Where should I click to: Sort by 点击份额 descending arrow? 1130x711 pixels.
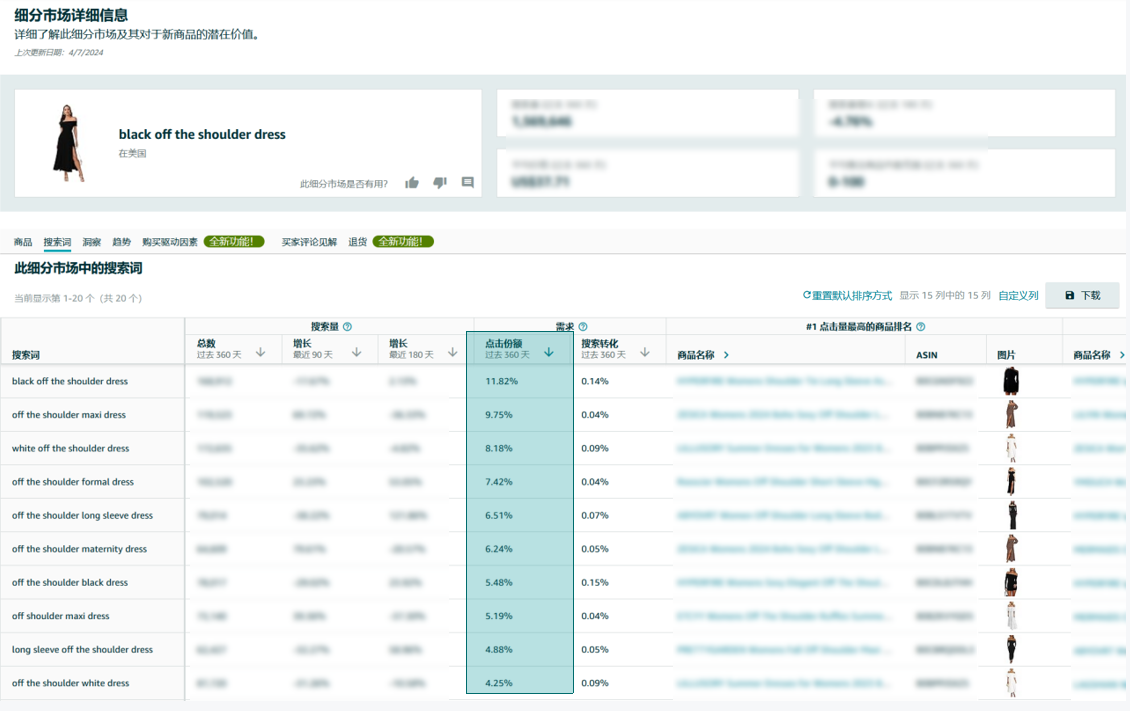[549, 352]
